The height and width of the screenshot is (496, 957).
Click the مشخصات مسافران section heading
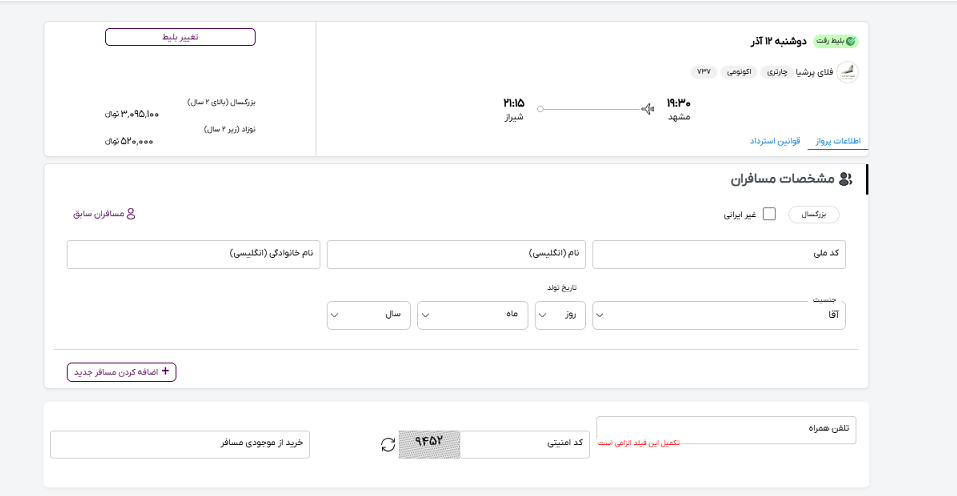(x=782, y=179)
